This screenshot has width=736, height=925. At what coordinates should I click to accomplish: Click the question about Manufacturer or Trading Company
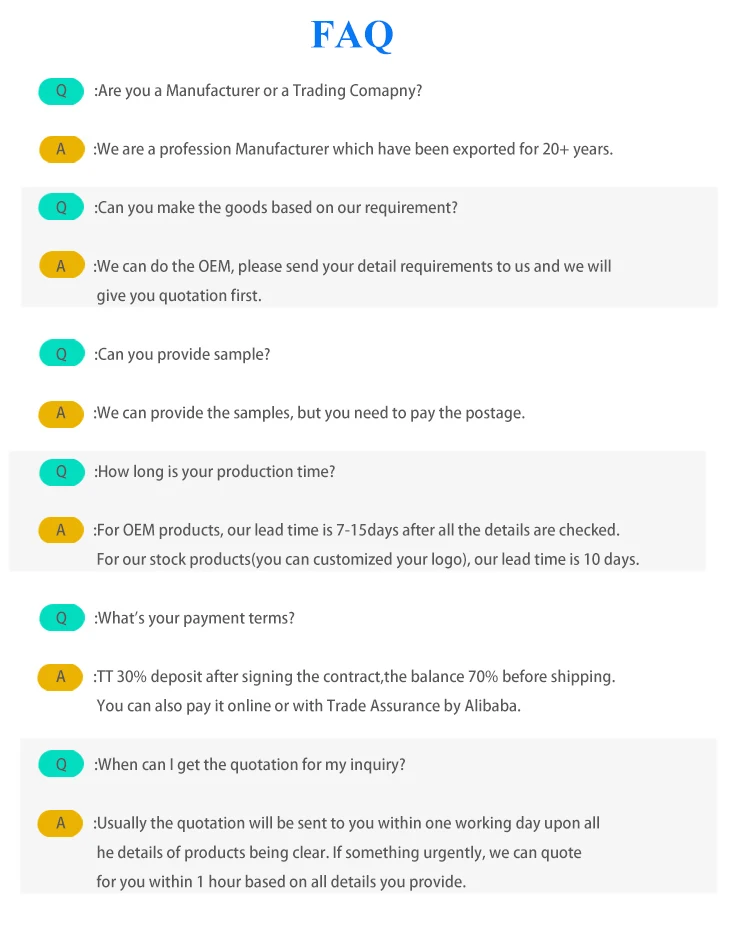tap(259, 91)
